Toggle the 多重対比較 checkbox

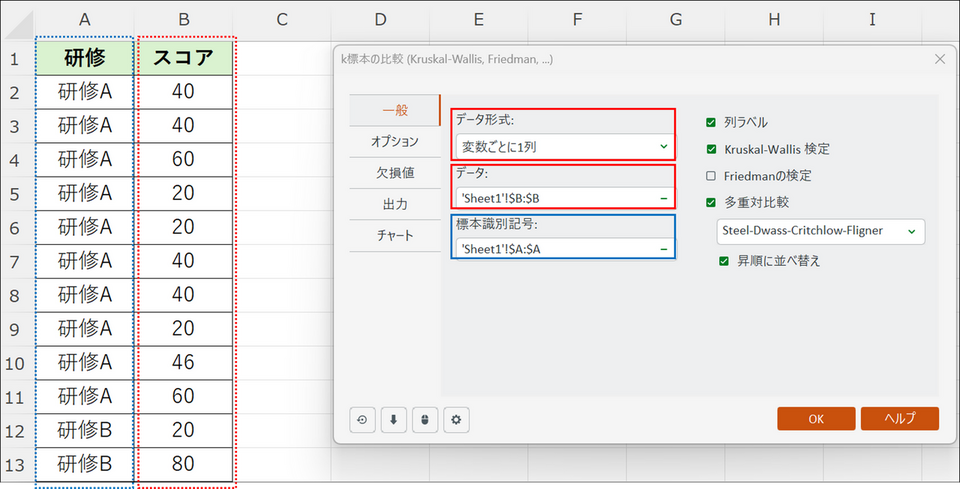tap(711, 202)
